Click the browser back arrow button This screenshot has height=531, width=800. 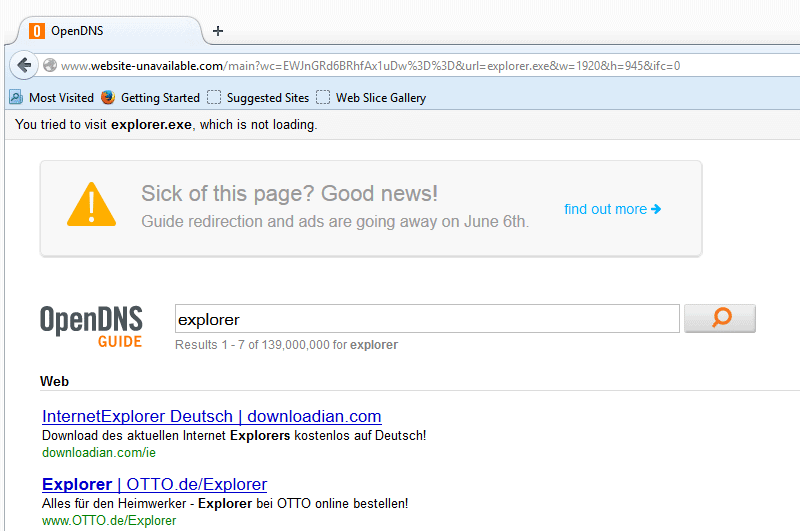[24, 65]
